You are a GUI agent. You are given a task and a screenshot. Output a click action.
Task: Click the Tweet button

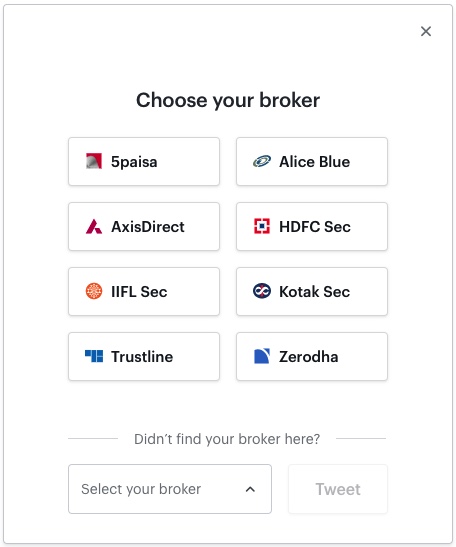[338, 489]
